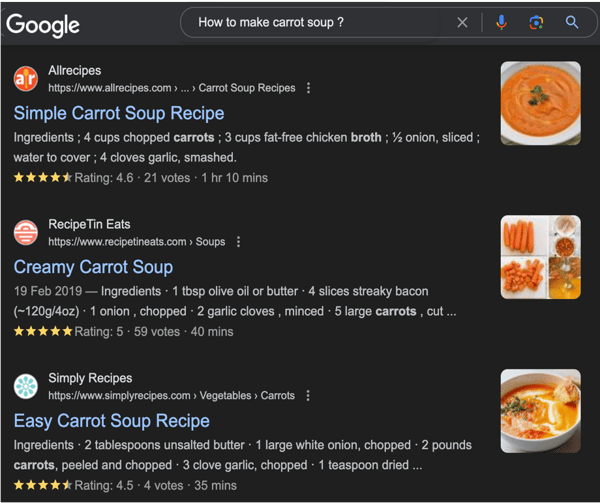The height and width of the screenshot is (503, 600).
Task: Open Simple Carrot Soup Recipe link
Action: pos(119,113)
